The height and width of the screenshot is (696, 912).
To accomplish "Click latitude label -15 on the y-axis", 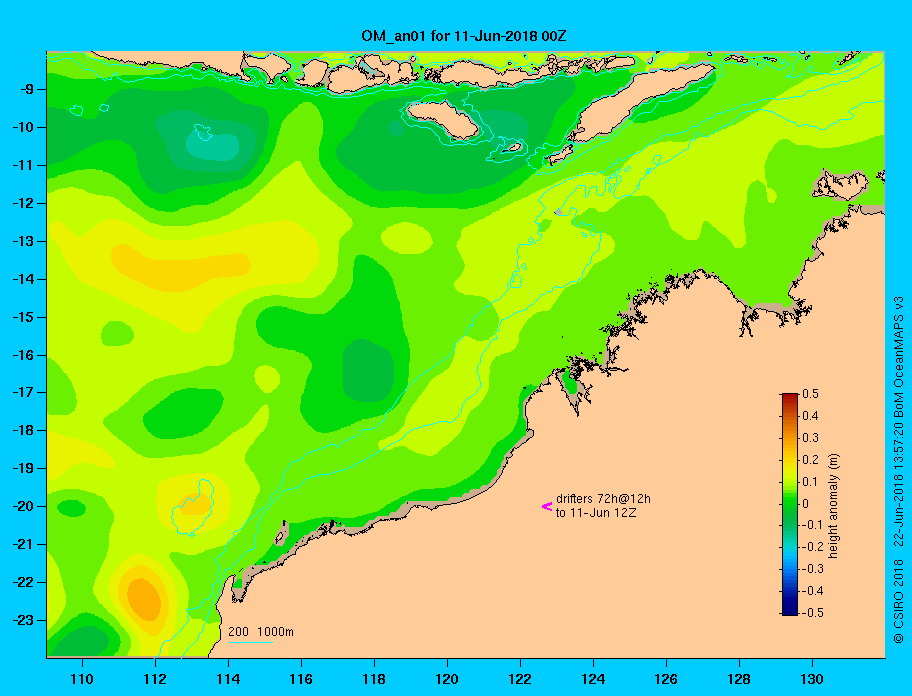I will pos(22,317).
